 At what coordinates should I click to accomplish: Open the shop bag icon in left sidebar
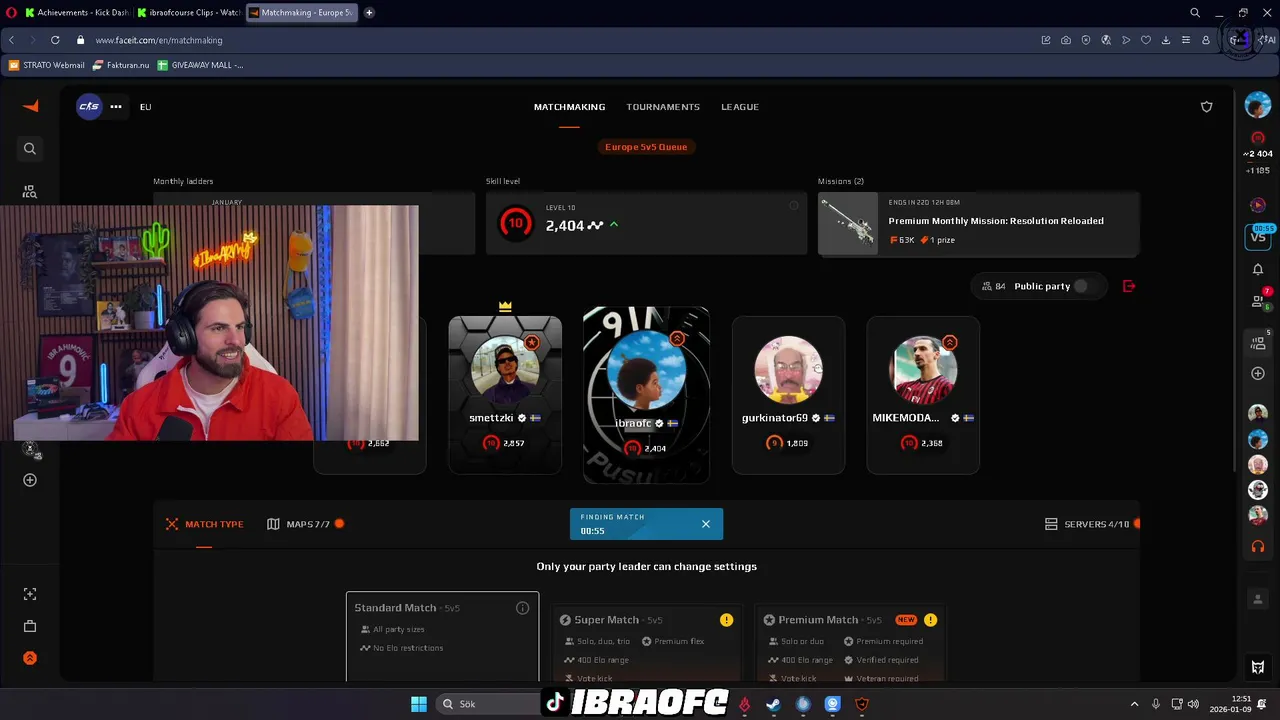pyautogui.click(x=30, y=626)
